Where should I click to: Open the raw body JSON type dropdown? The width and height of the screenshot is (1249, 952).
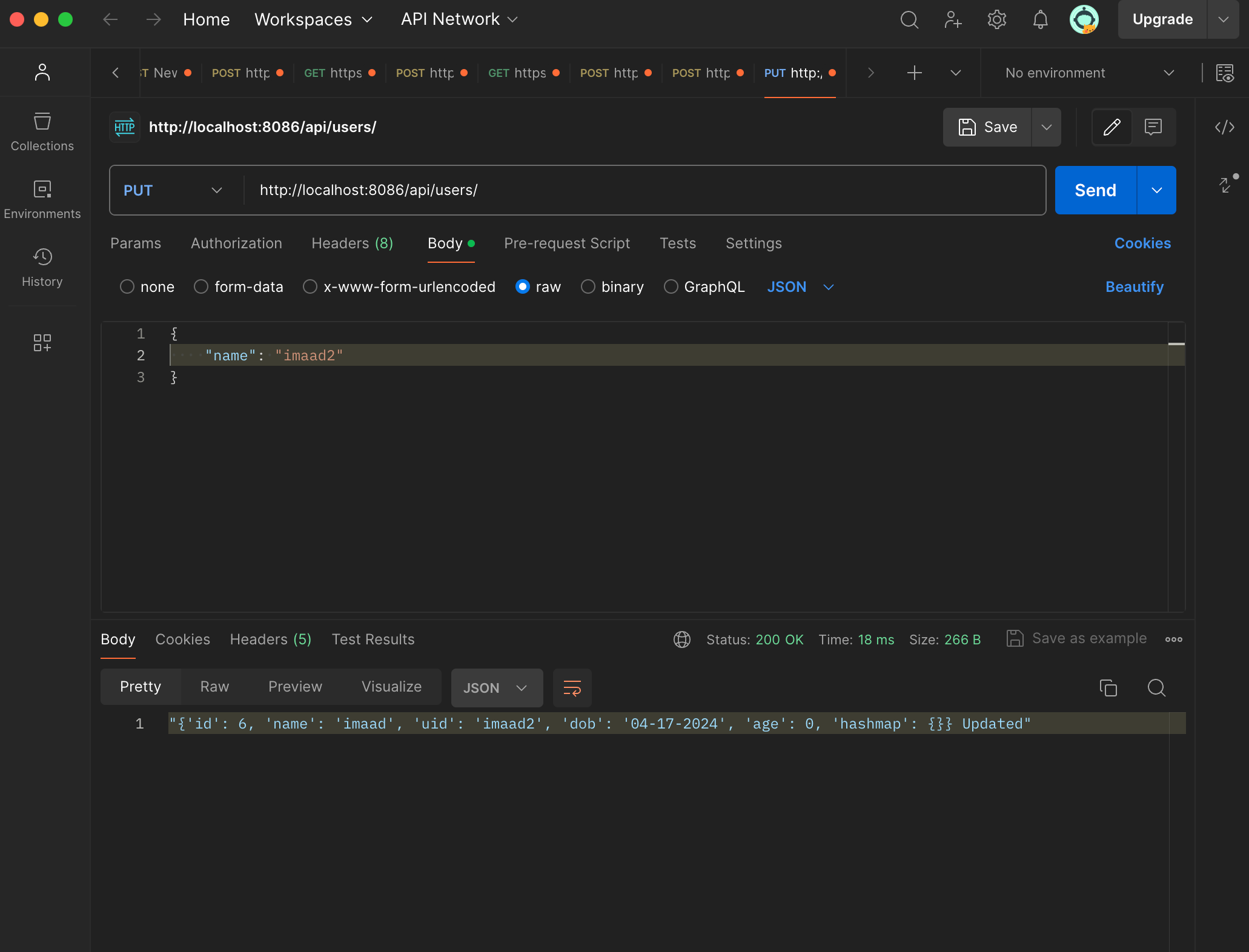coord(800,286)
